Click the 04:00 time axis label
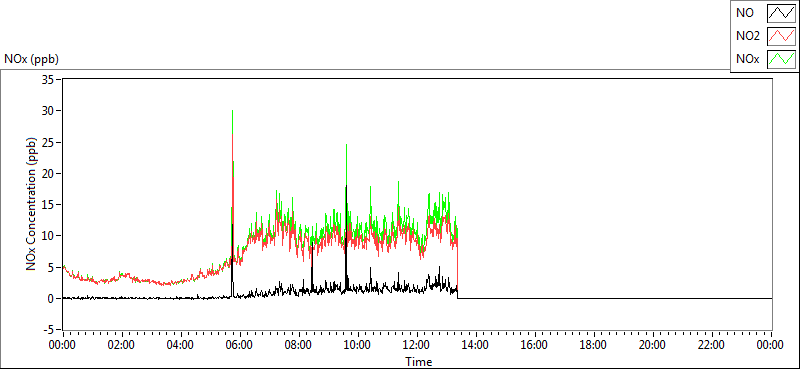The image size is (800, 369). 181,345
